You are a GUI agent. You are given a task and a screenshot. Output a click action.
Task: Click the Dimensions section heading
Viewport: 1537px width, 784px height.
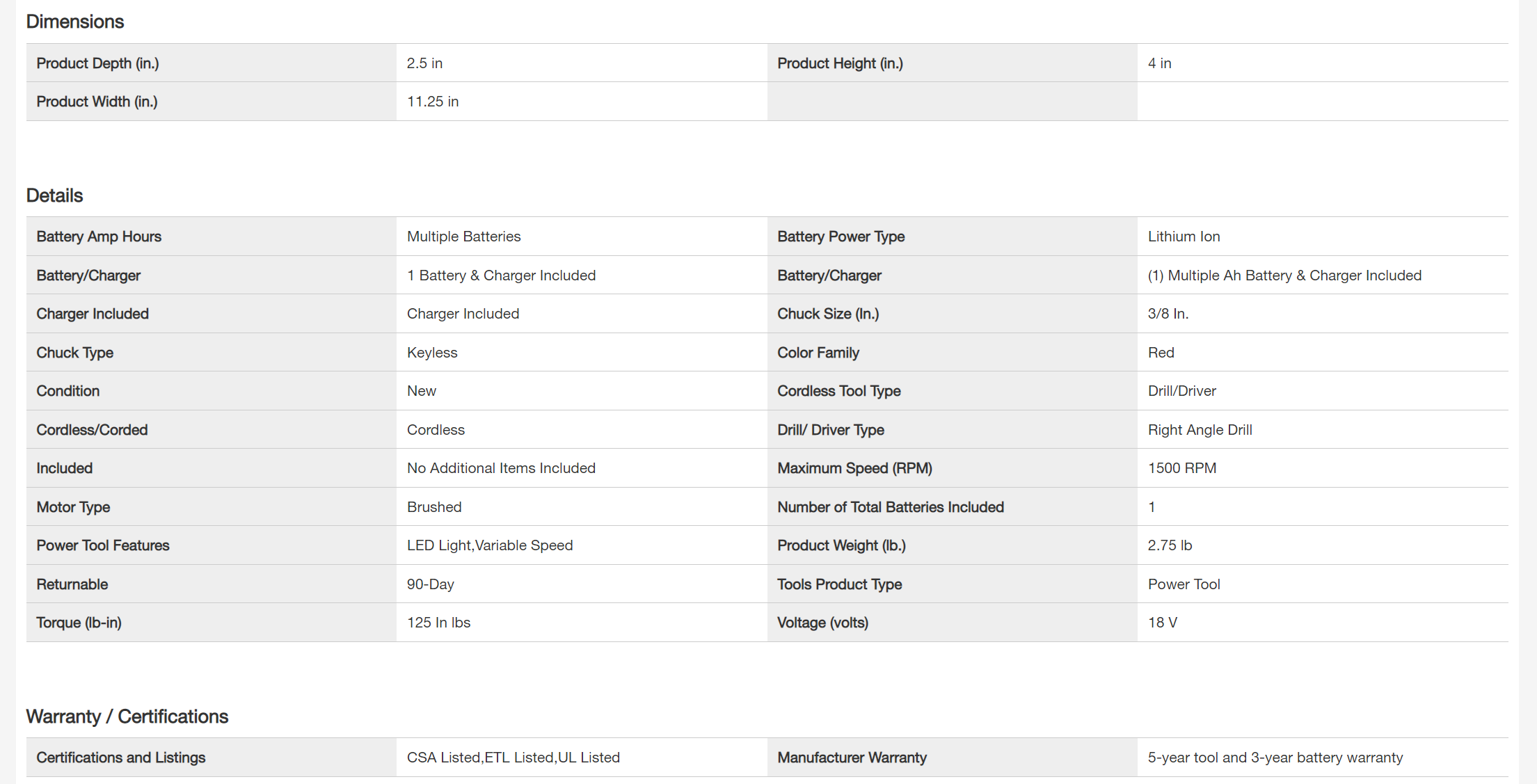[x=75, y=22]
